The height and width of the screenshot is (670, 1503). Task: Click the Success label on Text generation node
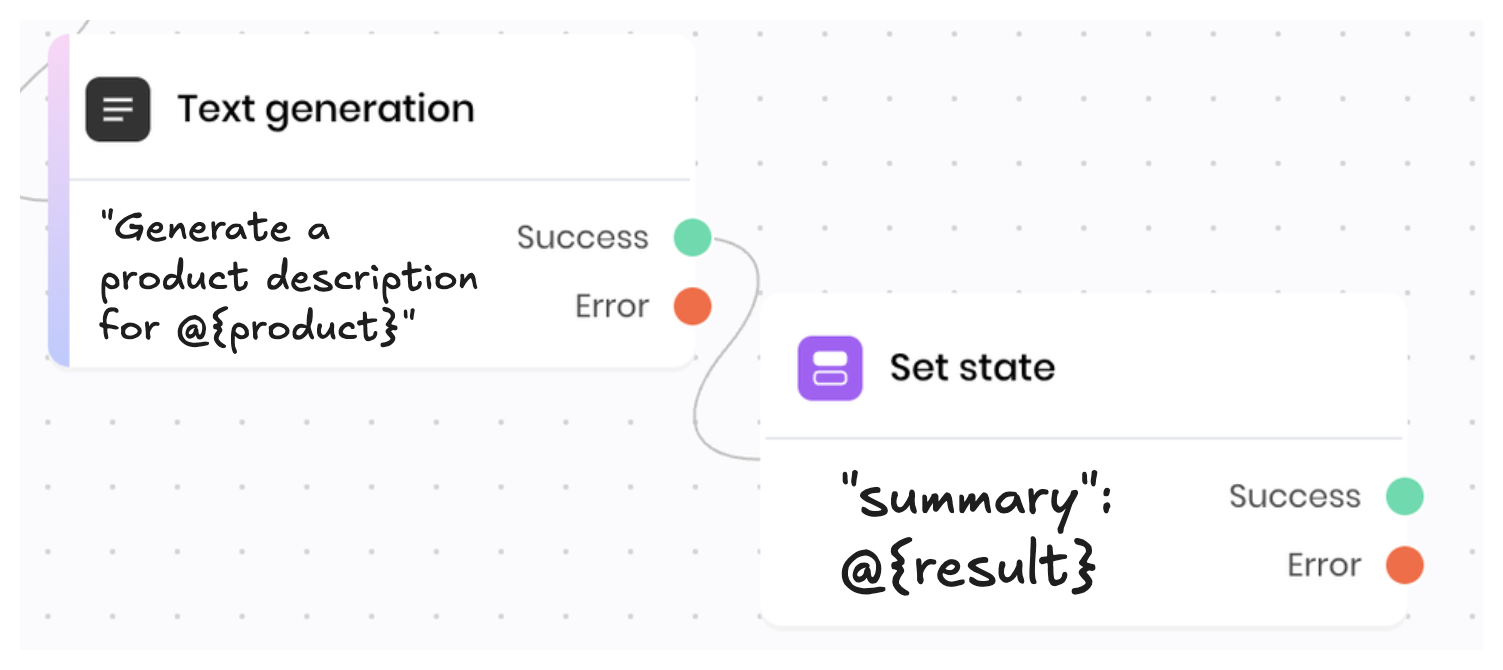coord(583,238)
